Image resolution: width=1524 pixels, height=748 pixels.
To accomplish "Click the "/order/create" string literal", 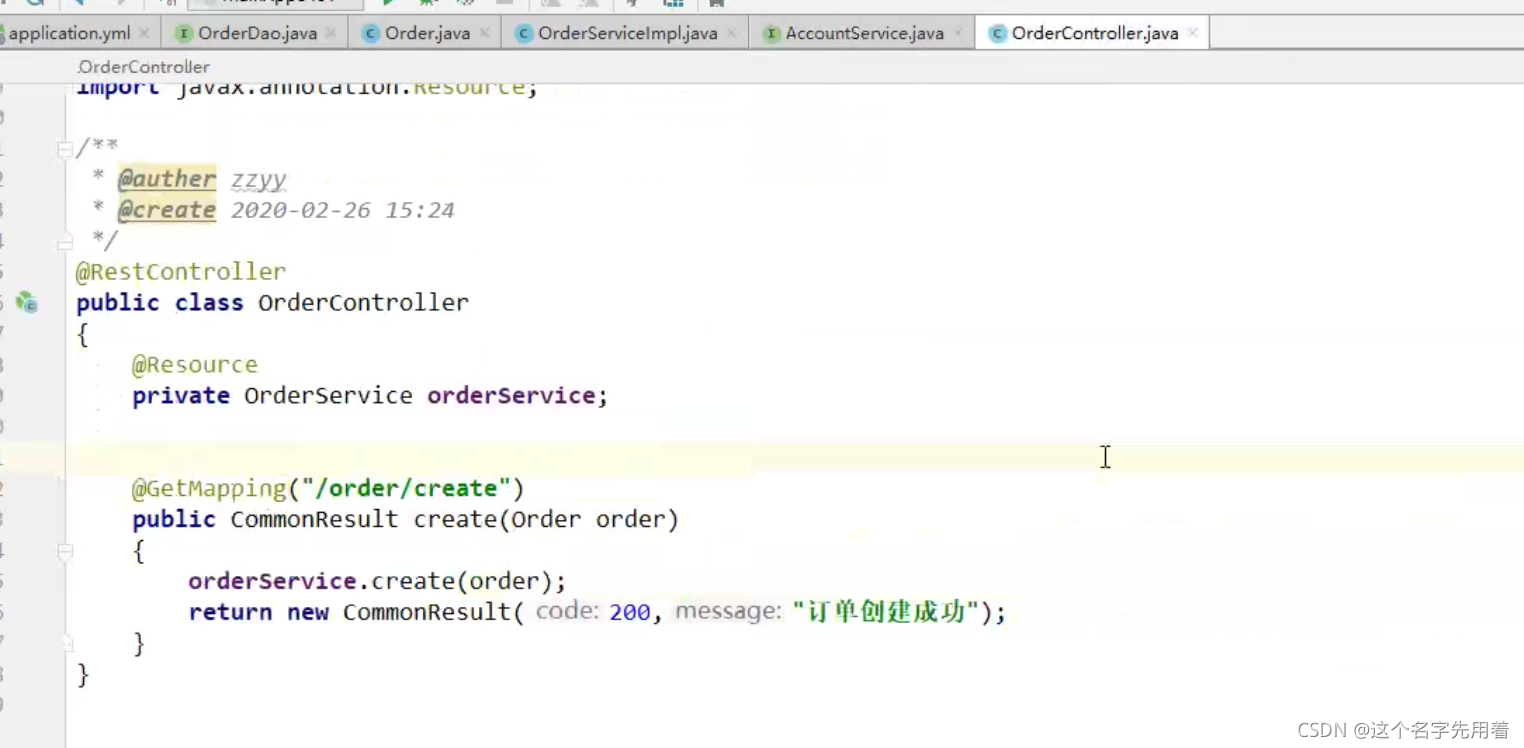I will tap(406, 489).
